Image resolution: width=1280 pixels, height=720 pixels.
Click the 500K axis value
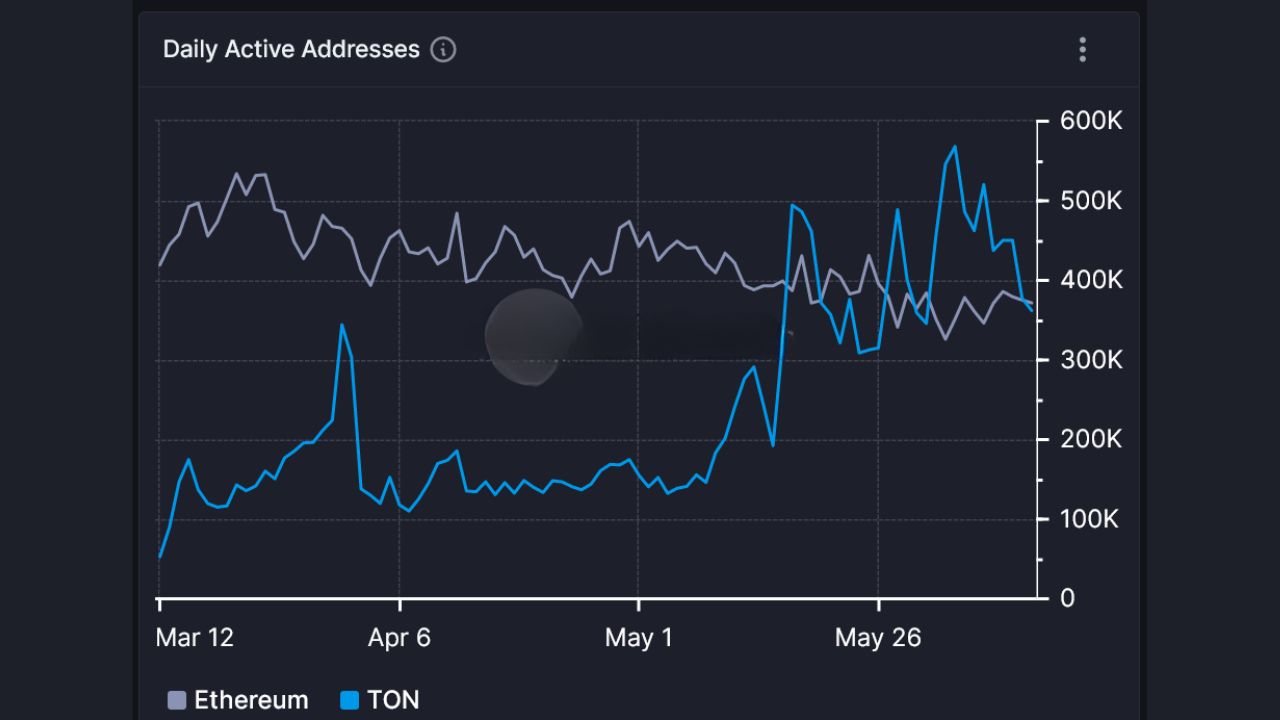tap(1091, 201)
